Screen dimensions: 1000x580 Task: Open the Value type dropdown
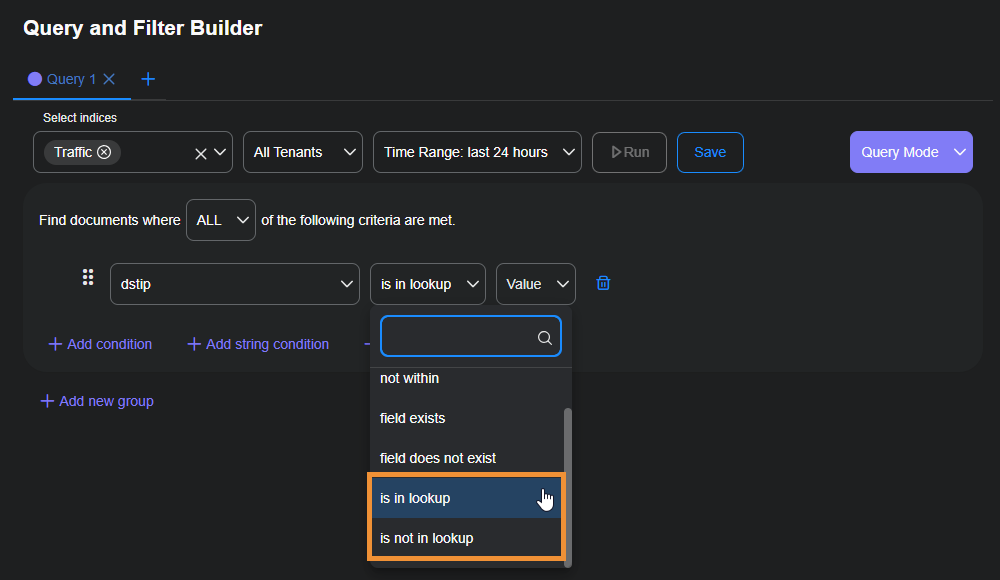[x=535, y=284]
